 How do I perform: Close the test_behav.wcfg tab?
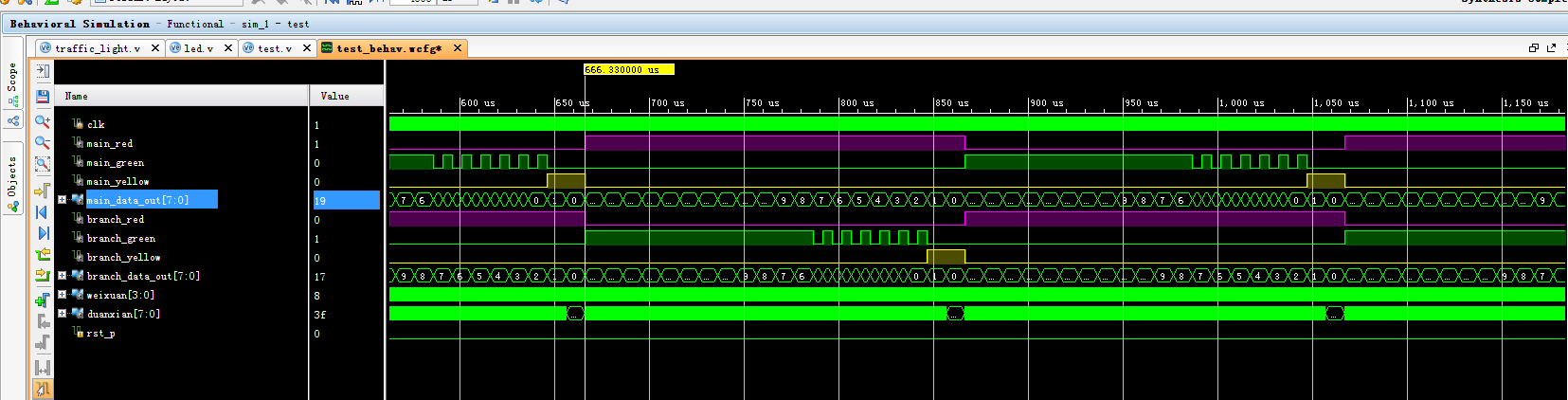coord(458,48)
